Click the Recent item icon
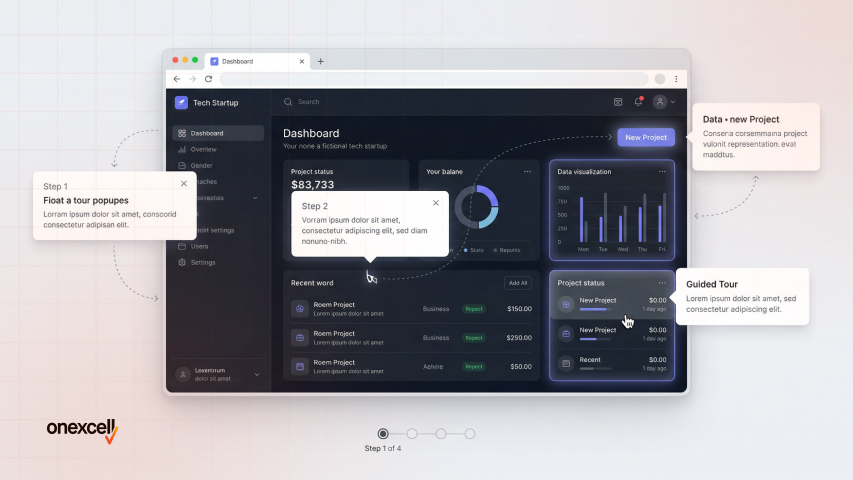Viewport: 853px width, 480px height. coord(566,363)
